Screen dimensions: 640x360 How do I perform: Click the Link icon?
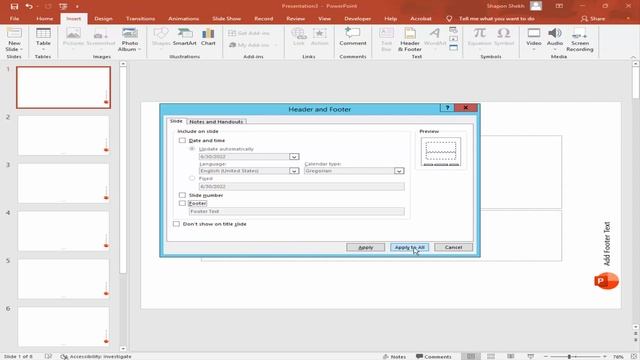(x=299, y=37)
